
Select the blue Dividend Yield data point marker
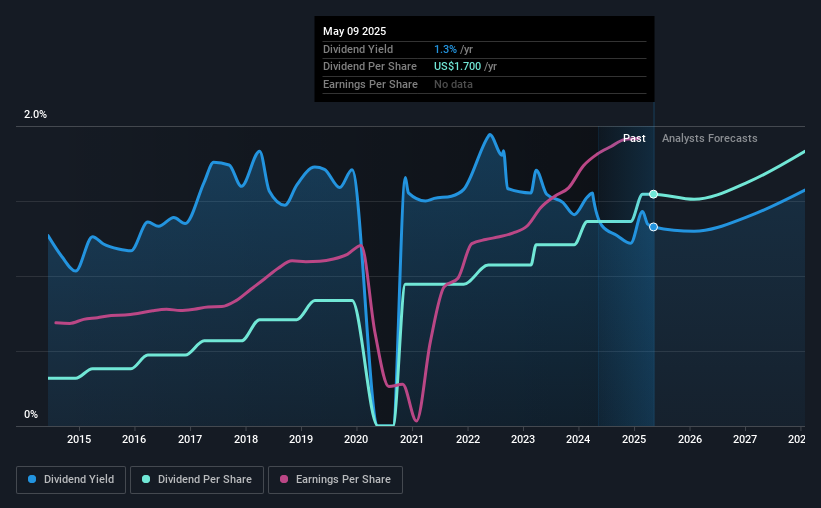(653, 227)
